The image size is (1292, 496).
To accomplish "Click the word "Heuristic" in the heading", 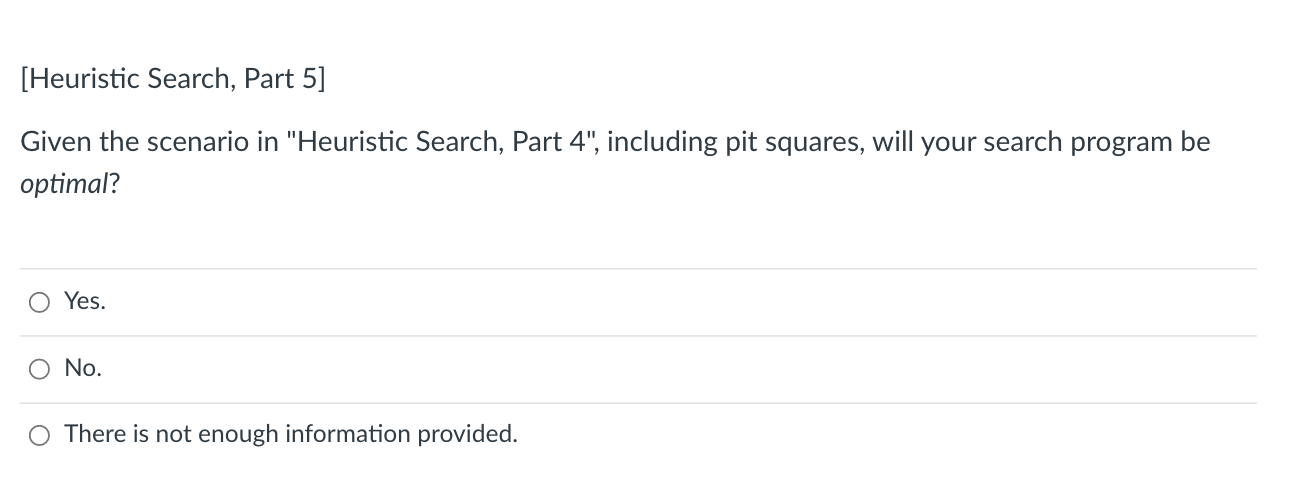I will coord(80,80).
